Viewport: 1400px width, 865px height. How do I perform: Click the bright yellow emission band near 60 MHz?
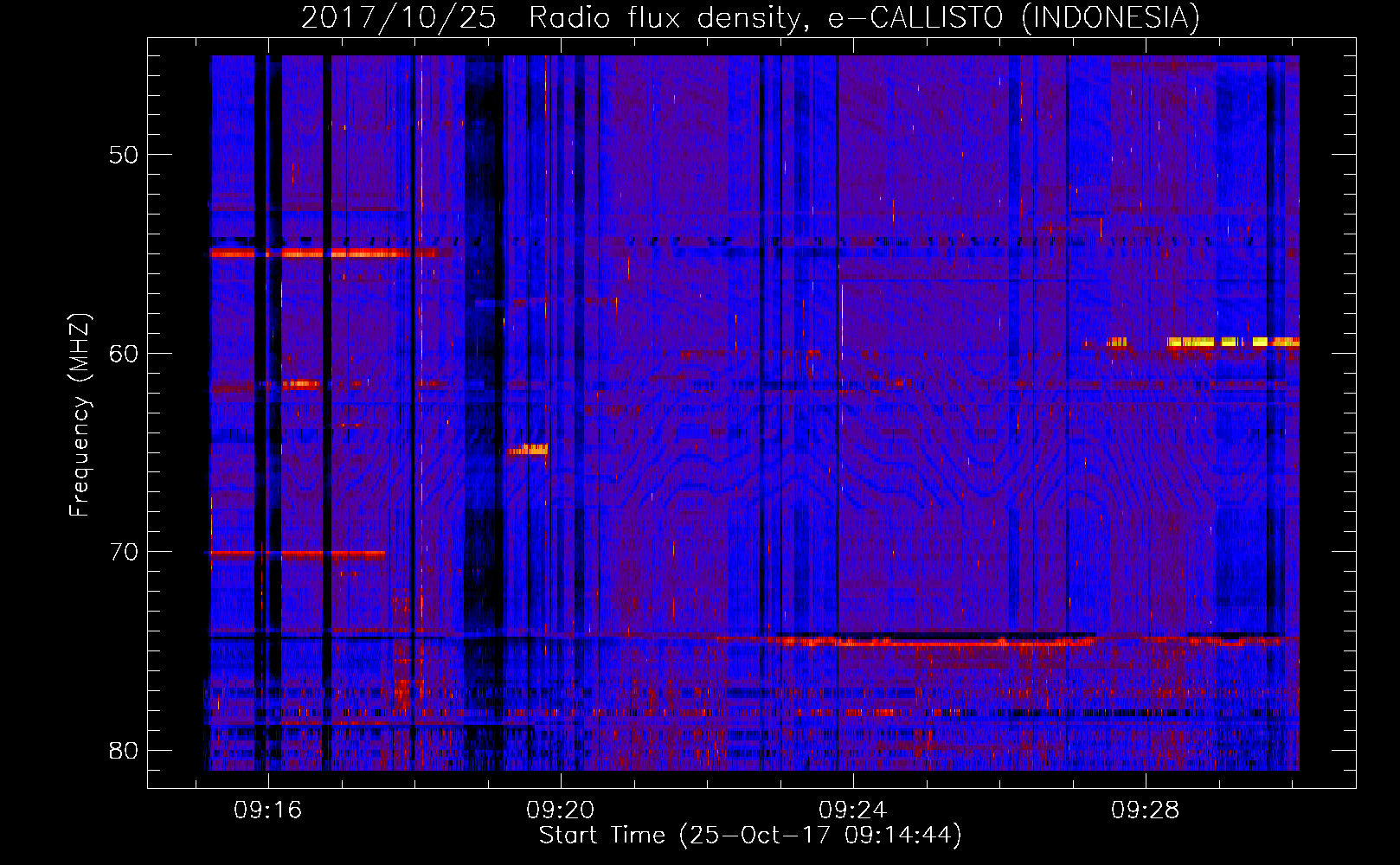[x=1232, y=342]
